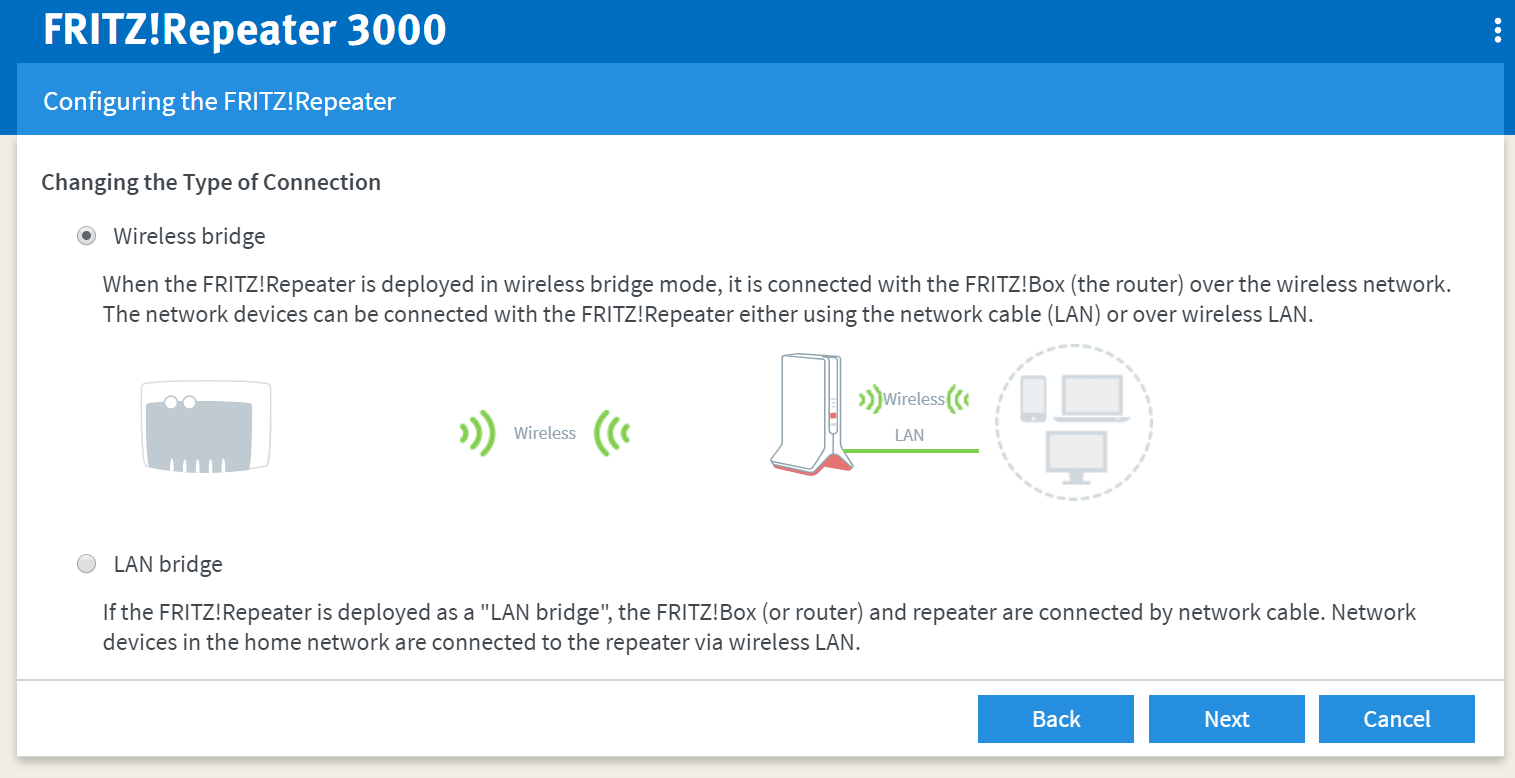Select the Wireless bridge radio button
This screenshot has height=778, width=1515.
point(87,236)
